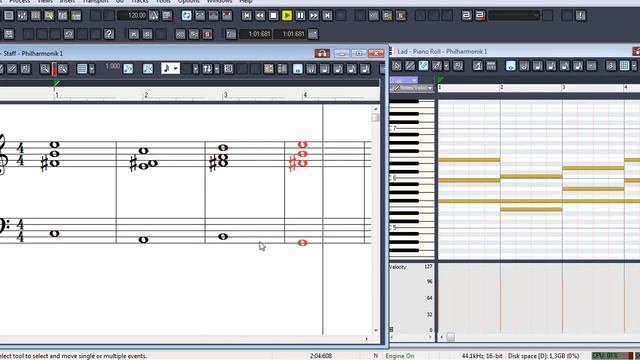
Task: Open the note symbol dropdown in Staff toolbar
Action: (x=171, y=69)
